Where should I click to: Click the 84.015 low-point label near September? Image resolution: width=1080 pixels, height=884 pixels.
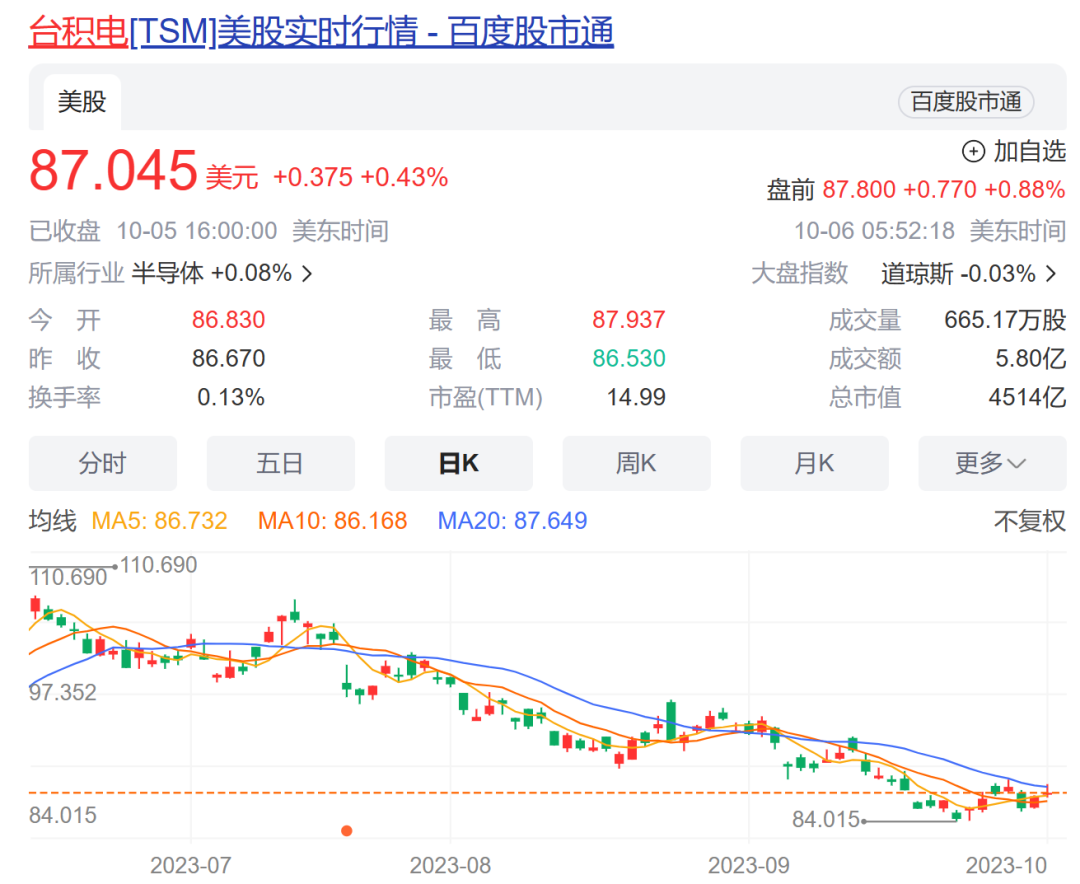[x=826, y=820]
